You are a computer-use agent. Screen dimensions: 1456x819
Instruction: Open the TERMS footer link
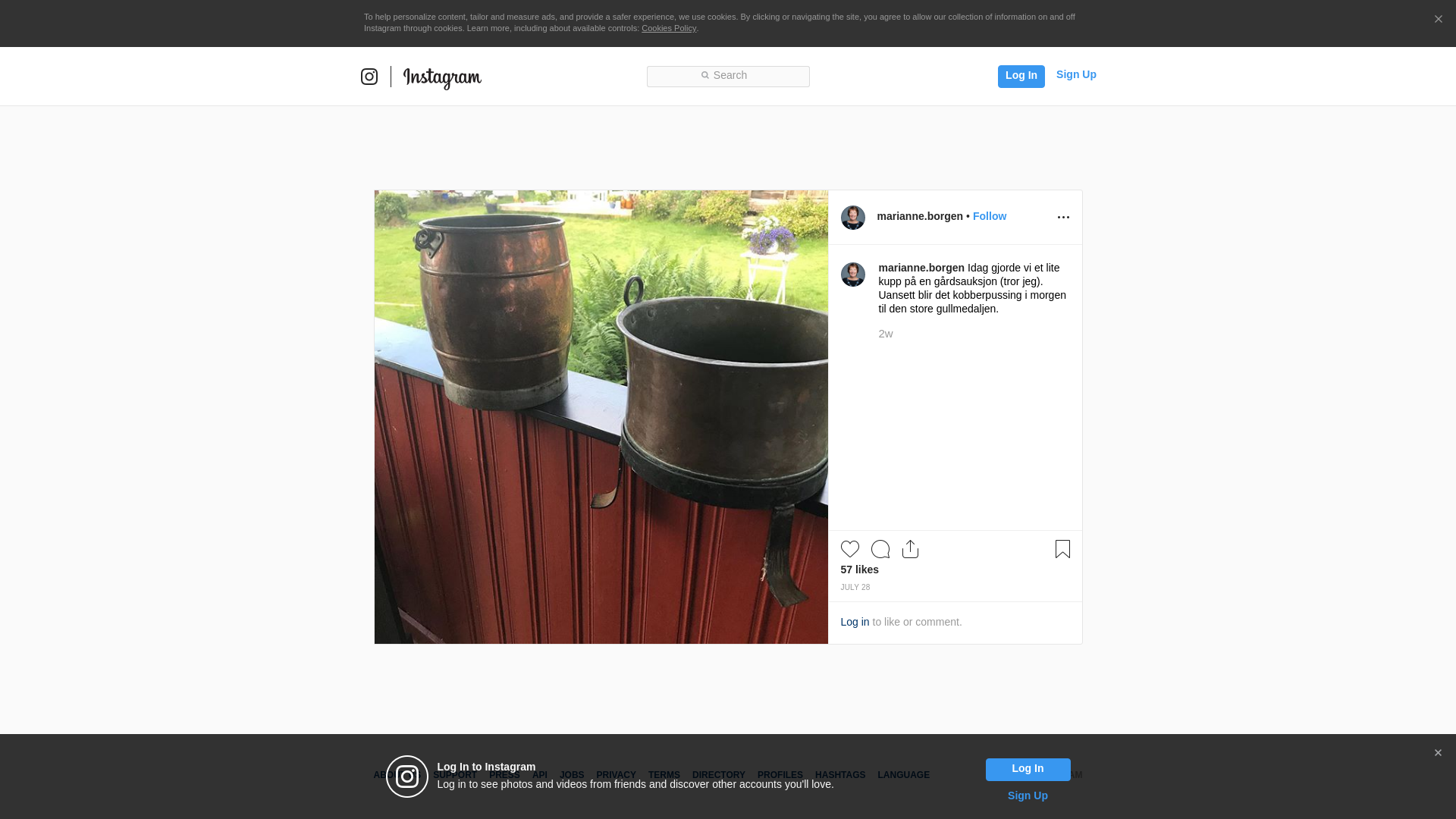(664, 776)
